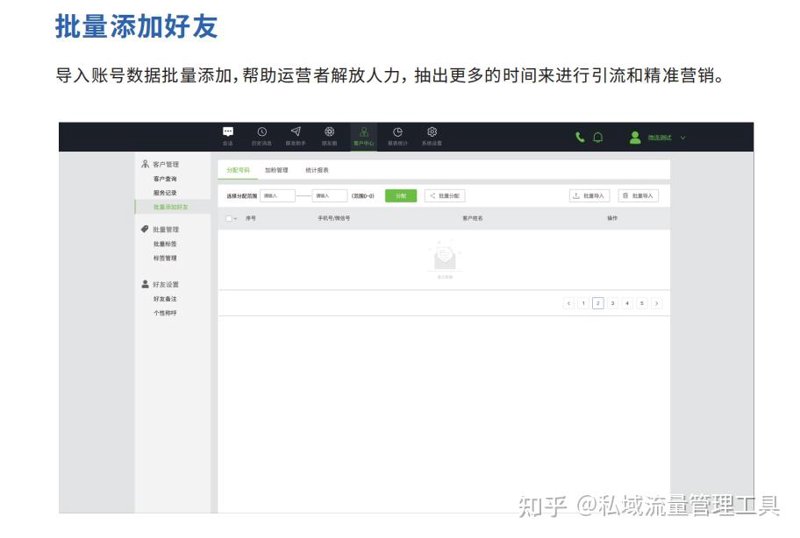The image size is (800, 538).
Task: Select 批量管理 sidebar section
Action: 166,229
